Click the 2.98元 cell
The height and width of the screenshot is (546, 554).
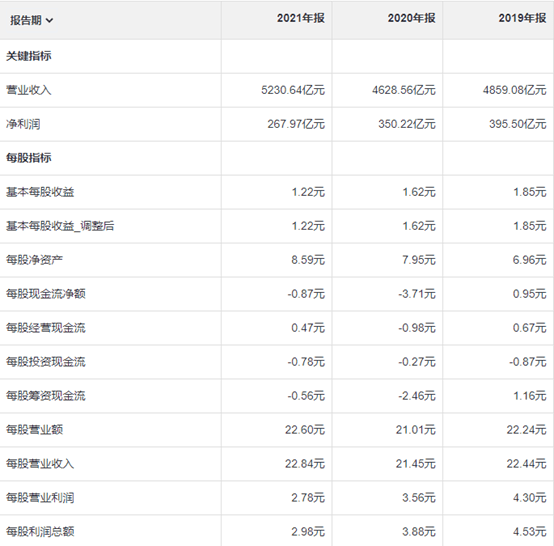coord(308,532)
